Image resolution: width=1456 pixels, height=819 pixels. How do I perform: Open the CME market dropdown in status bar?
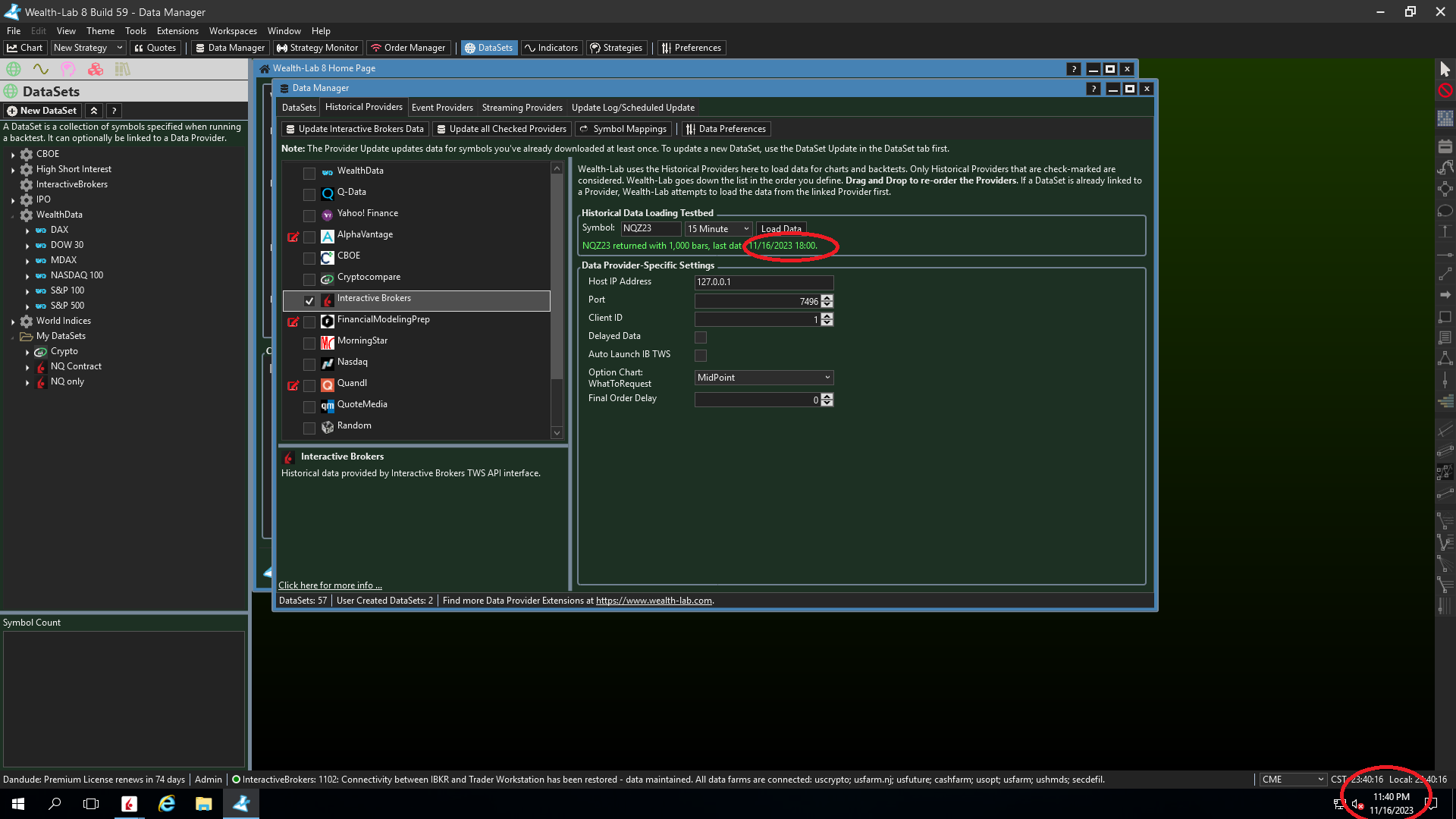pyautogui.click(x=1293, y=779)
